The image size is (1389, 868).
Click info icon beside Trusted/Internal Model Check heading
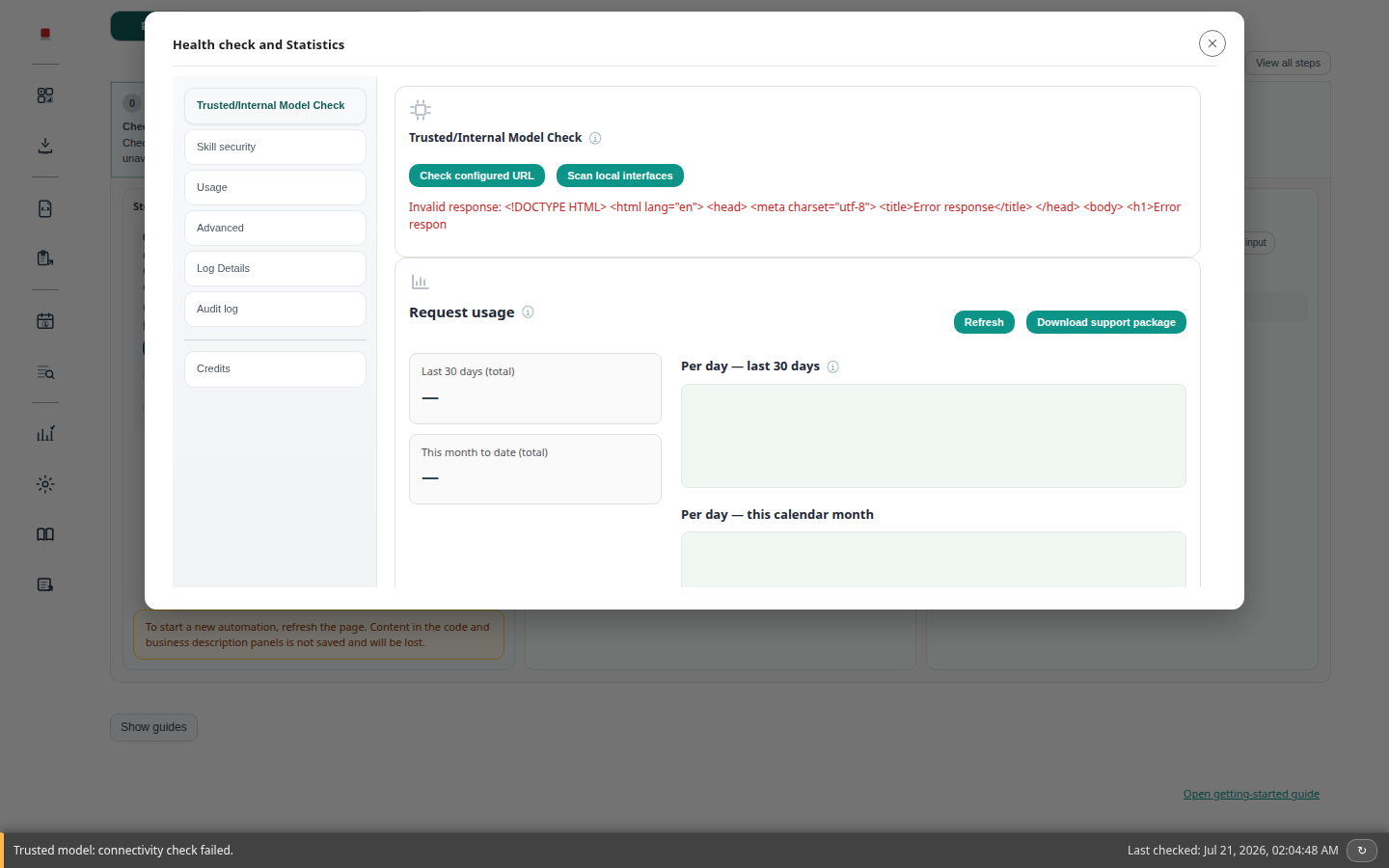tap(595, 138)
